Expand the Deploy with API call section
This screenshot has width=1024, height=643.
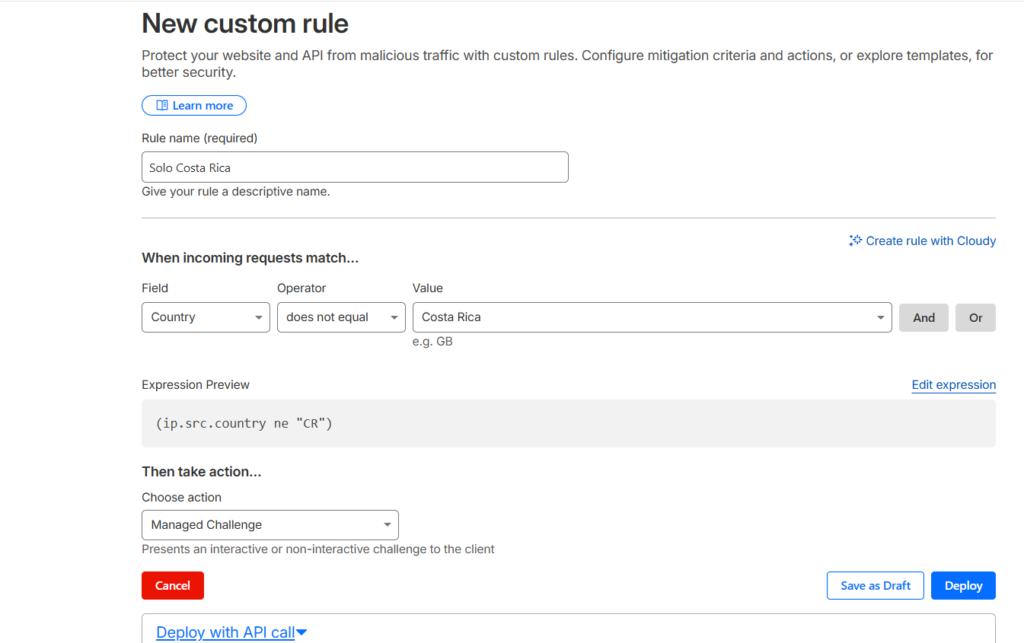pos(226,632)
